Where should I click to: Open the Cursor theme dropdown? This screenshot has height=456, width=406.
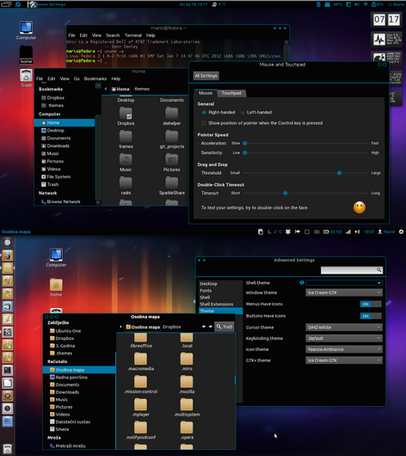pos(344,327)
